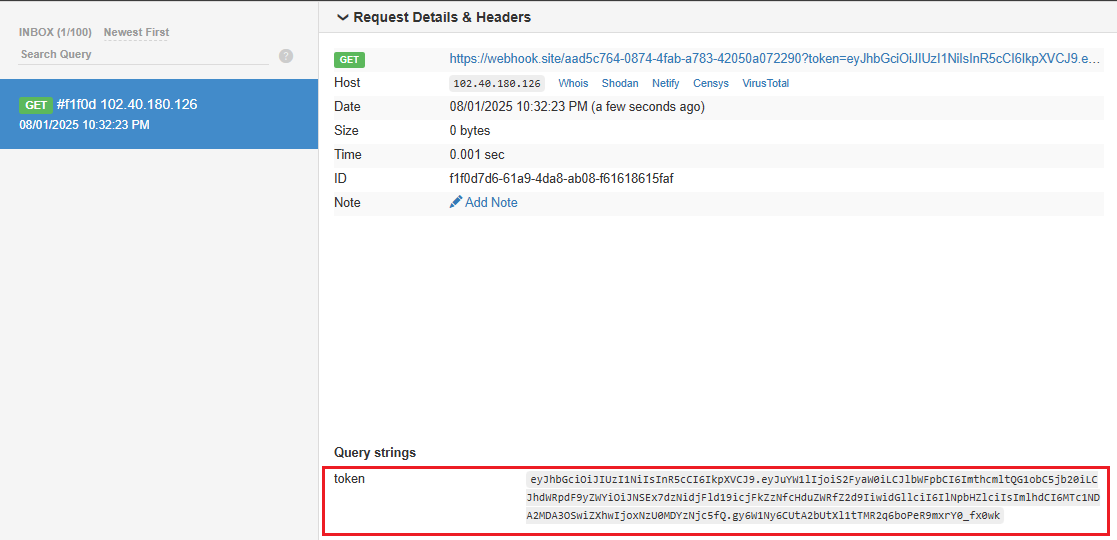The image size is (1117, 540).
Task: Click the host IP 102.40.180.126 tag
Action: (497, 84)
